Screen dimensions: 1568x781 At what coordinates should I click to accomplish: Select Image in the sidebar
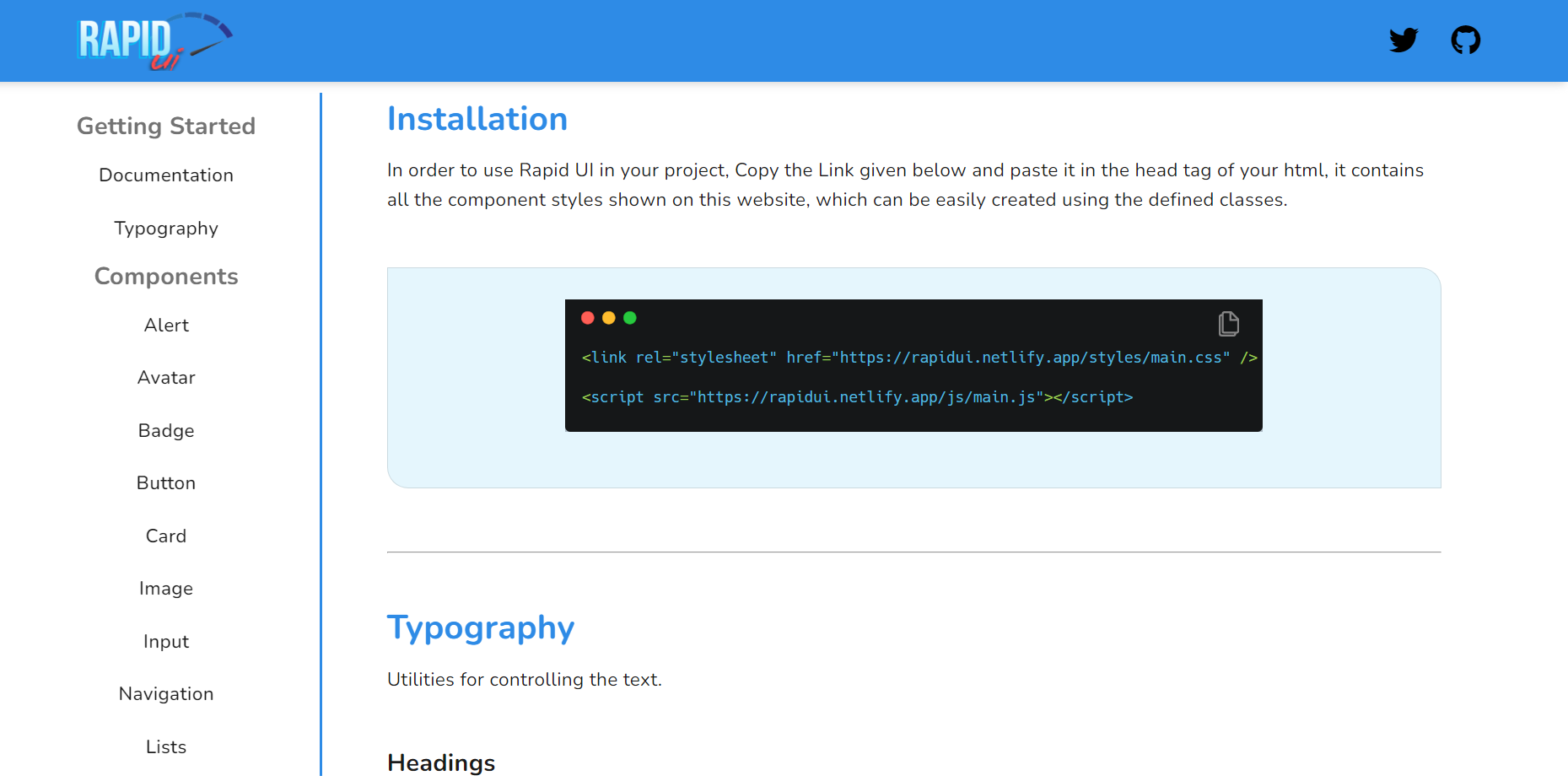[166, 589]
